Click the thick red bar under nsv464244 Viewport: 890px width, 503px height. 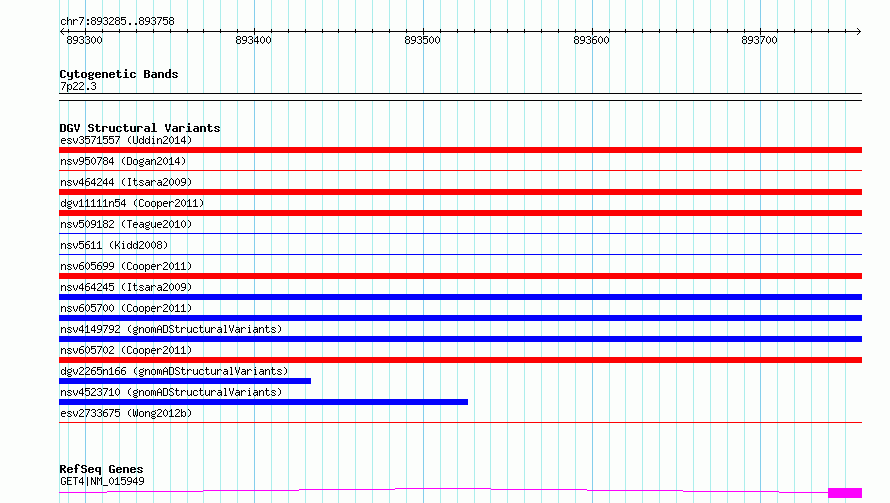460,192
